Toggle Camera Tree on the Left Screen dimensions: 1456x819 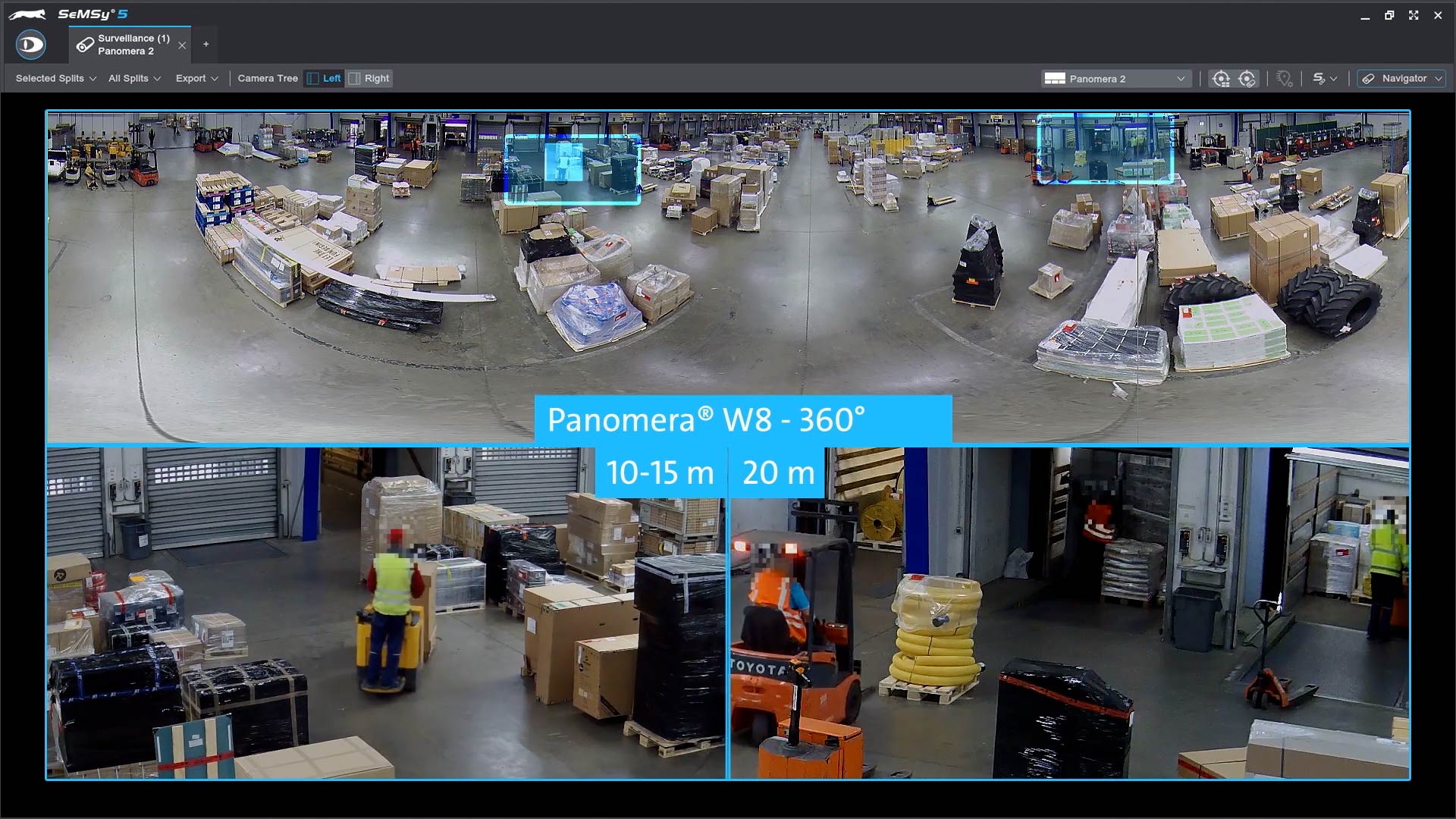tap(325, 78)
